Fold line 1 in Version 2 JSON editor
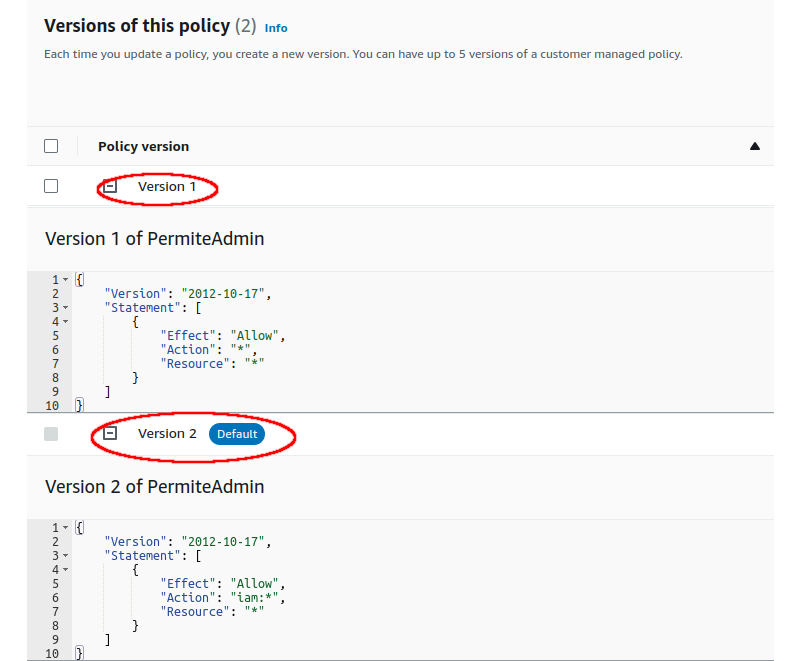The image size is (800, 661). [x=65, y=528]
